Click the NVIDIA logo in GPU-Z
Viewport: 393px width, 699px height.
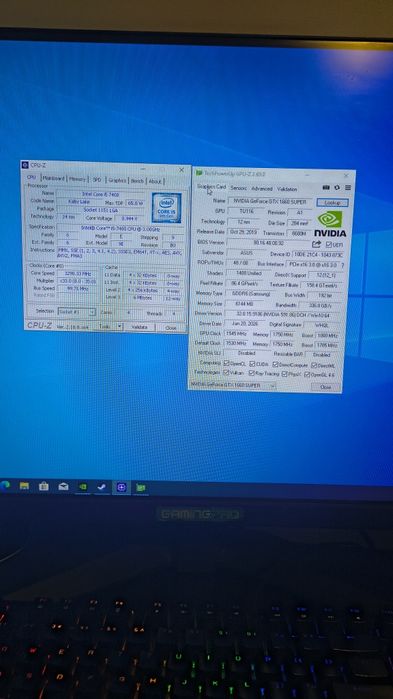[x=330, y=224]
